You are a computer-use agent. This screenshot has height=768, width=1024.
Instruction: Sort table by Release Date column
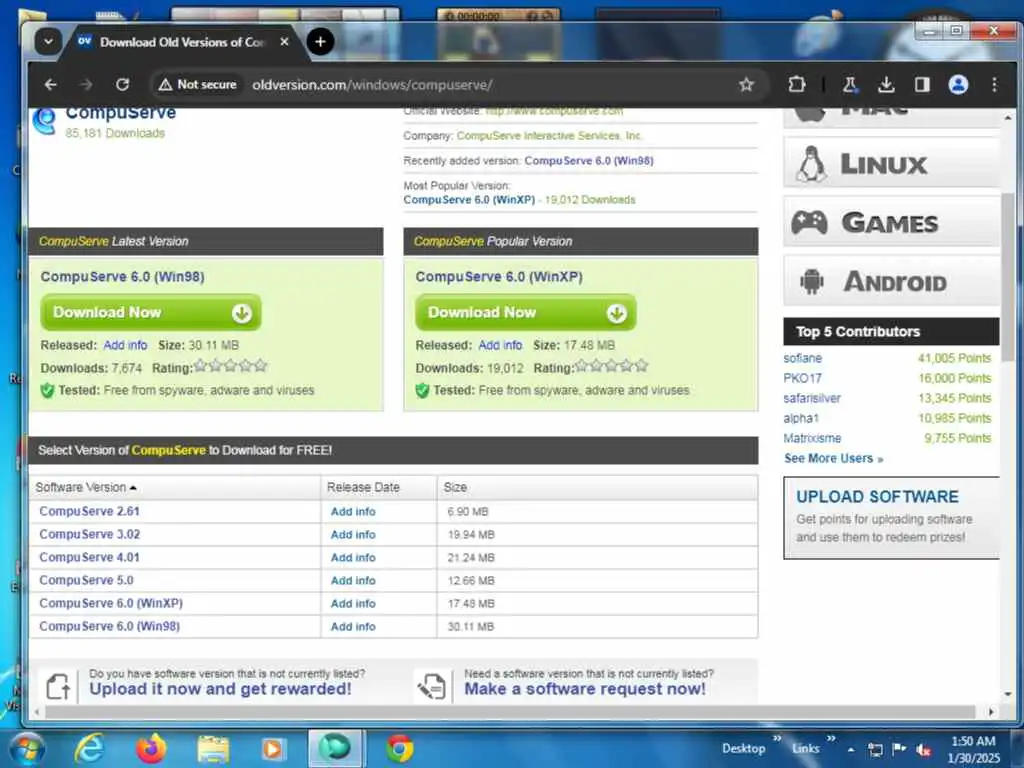(x=363, y=487)
